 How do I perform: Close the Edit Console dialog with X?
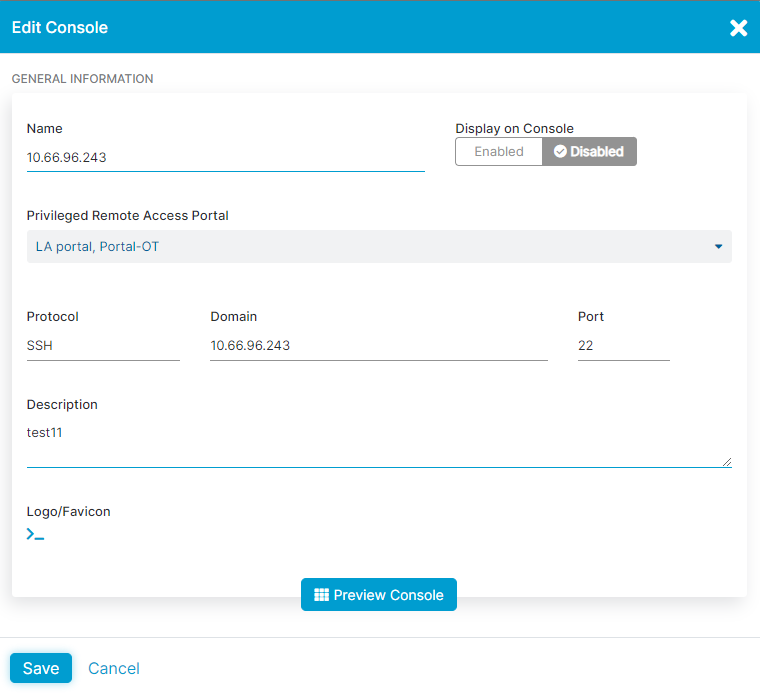[738, 28]
